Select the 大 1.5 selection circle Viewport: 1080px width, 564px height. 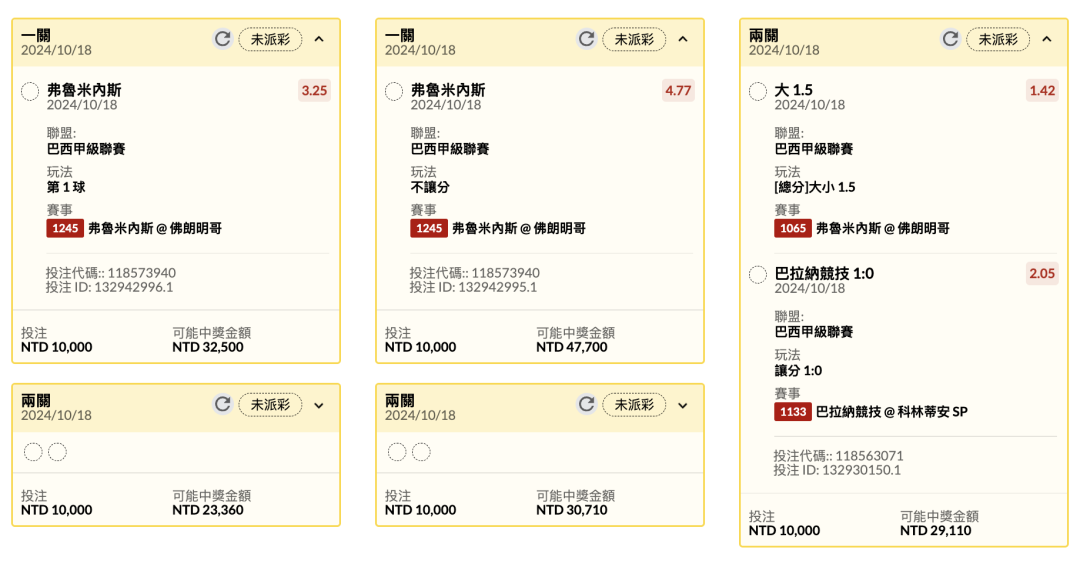click(x=758, y=92)
